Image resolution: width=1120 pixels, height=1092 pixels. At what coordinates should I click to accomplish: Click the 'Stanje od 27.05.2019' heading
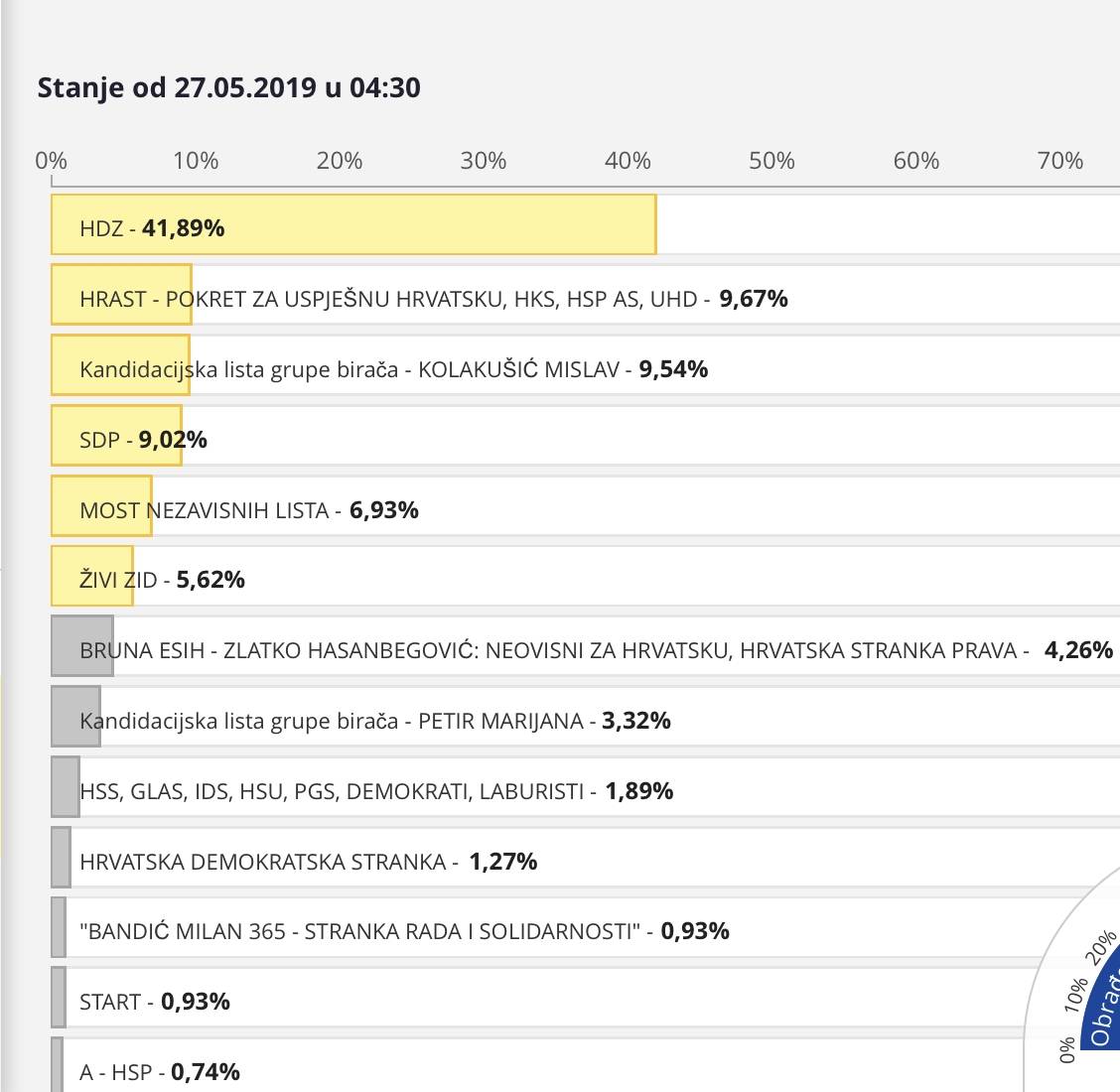pos(228,88)
